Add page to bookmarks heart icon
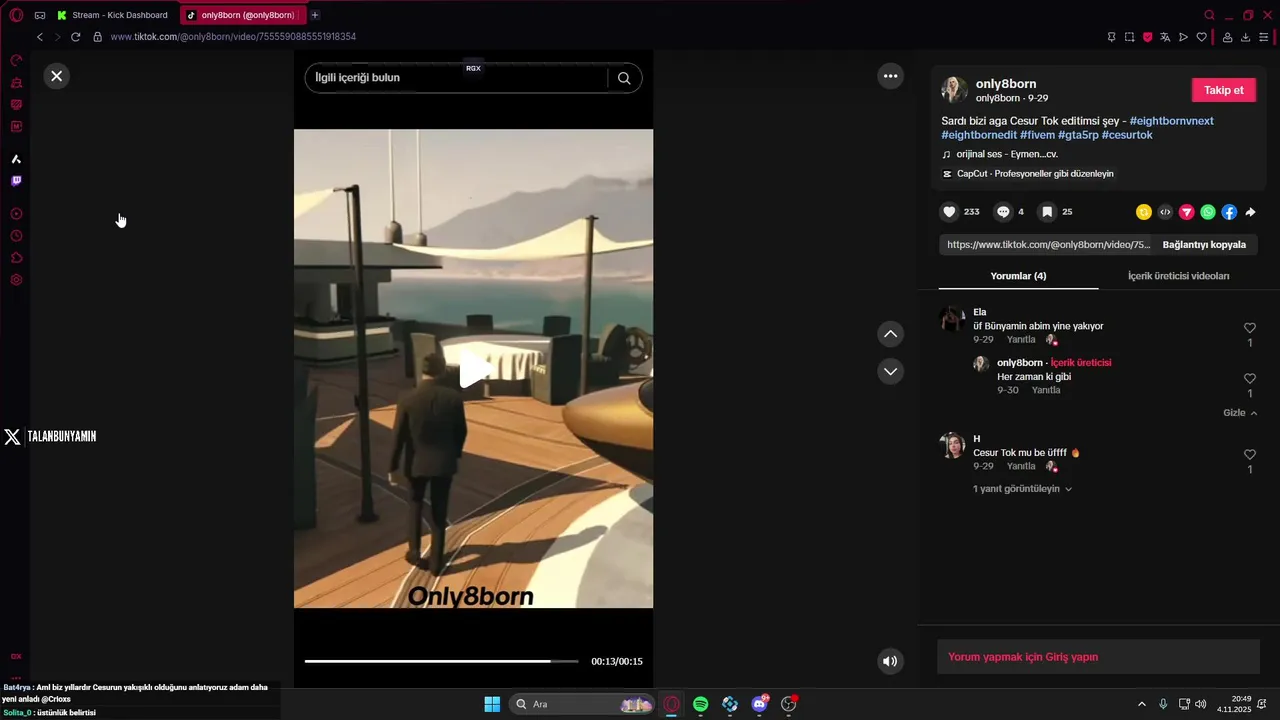 [x=1201, y=37]
